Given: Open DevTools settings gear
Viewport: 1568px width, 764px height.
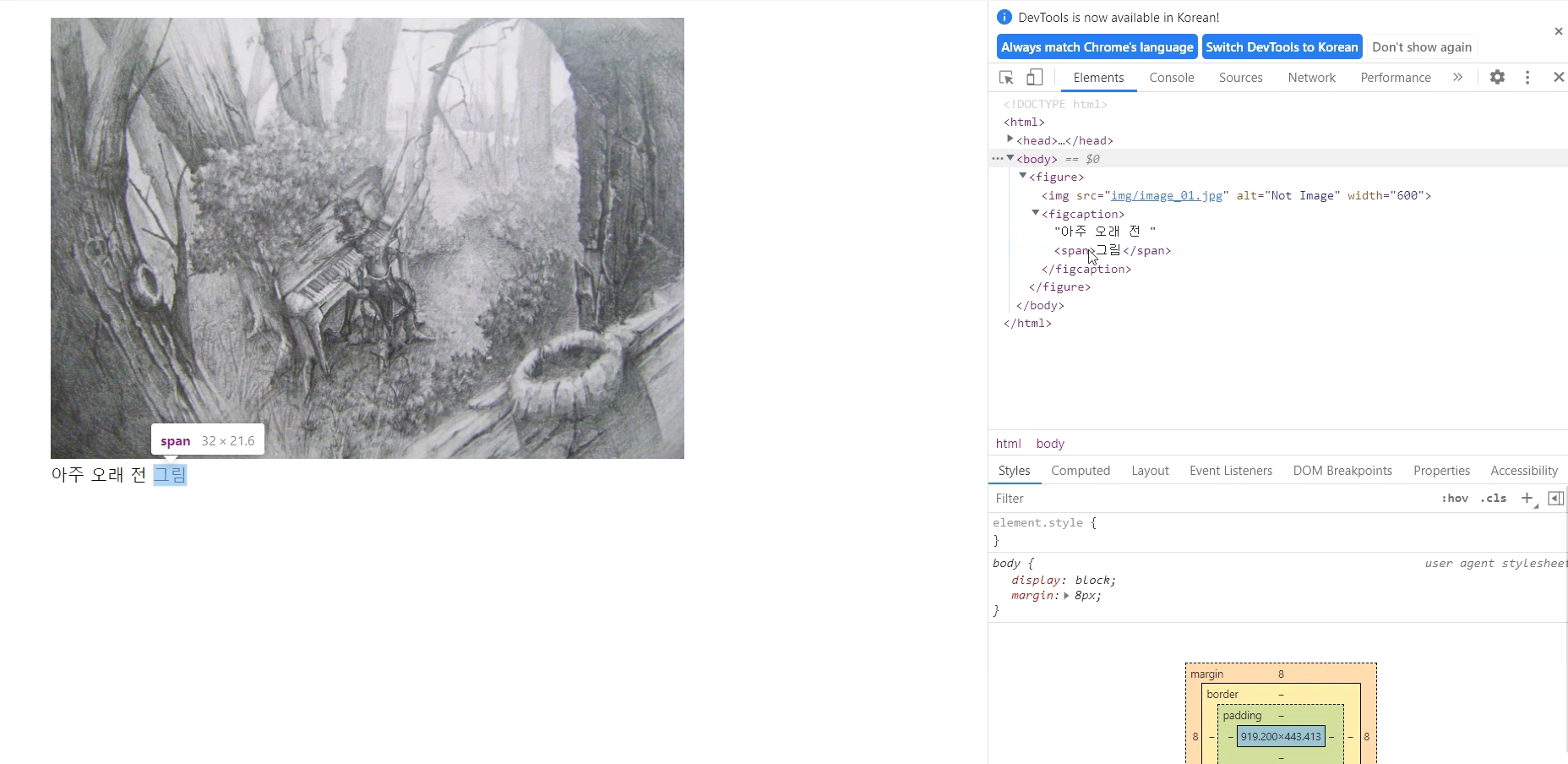Looking at the screenshot, I should click(x=1497, y=77).
